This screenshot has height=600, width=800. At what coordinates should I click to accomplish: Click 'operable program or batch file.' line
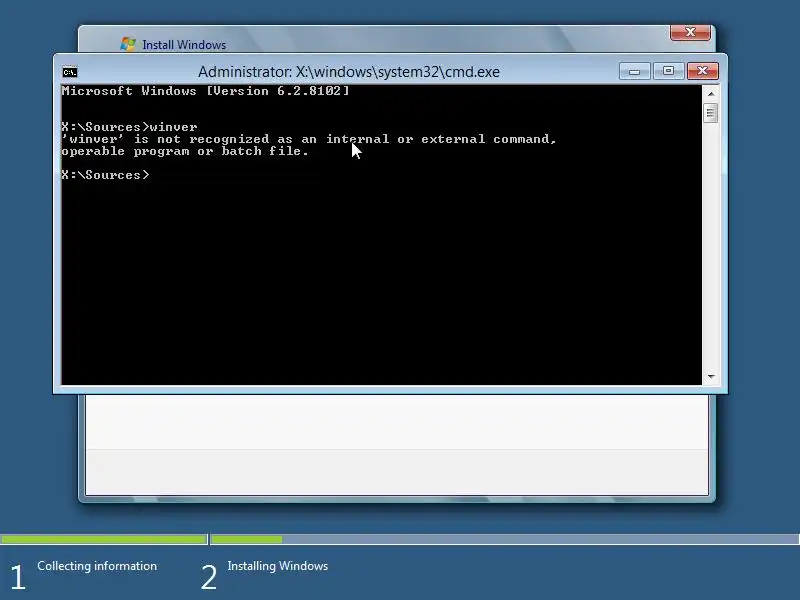[x=185, y=151]
